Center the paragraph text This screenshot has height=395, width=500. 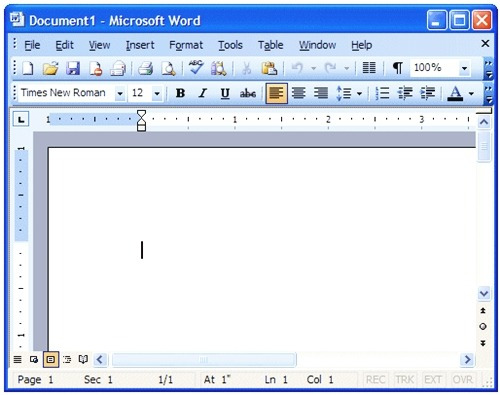[x=299, y=93]
